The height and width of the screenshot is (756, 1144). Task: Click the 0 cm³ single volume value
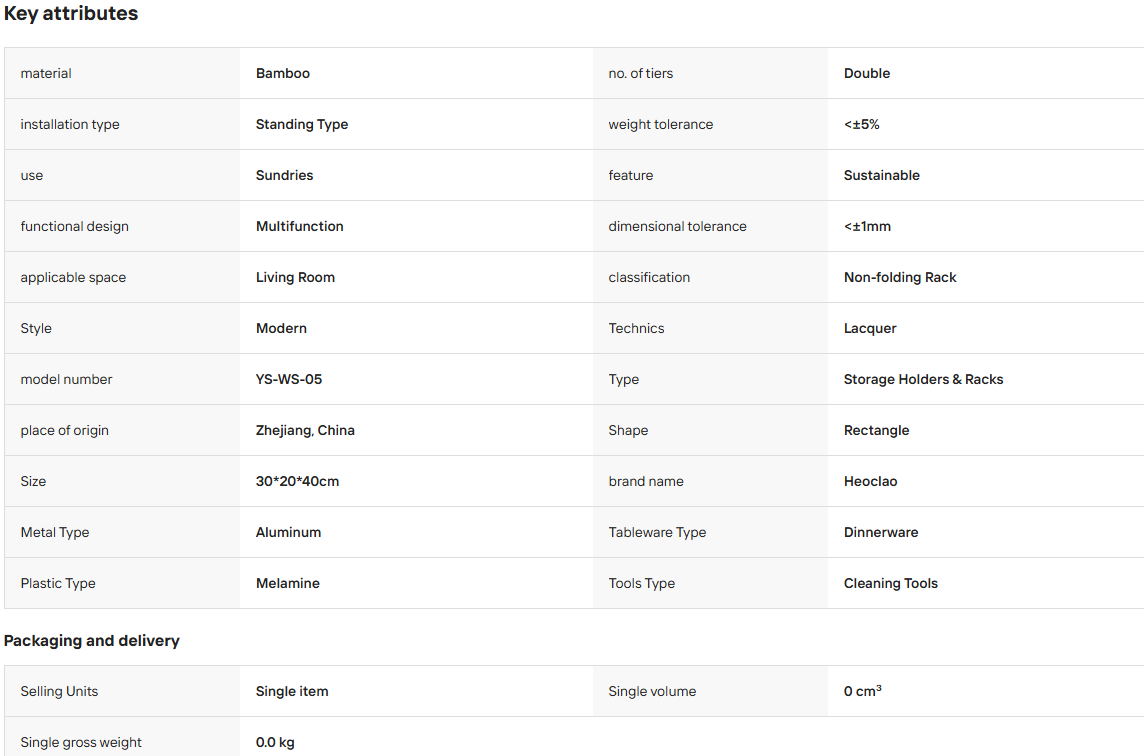[862, 691]
